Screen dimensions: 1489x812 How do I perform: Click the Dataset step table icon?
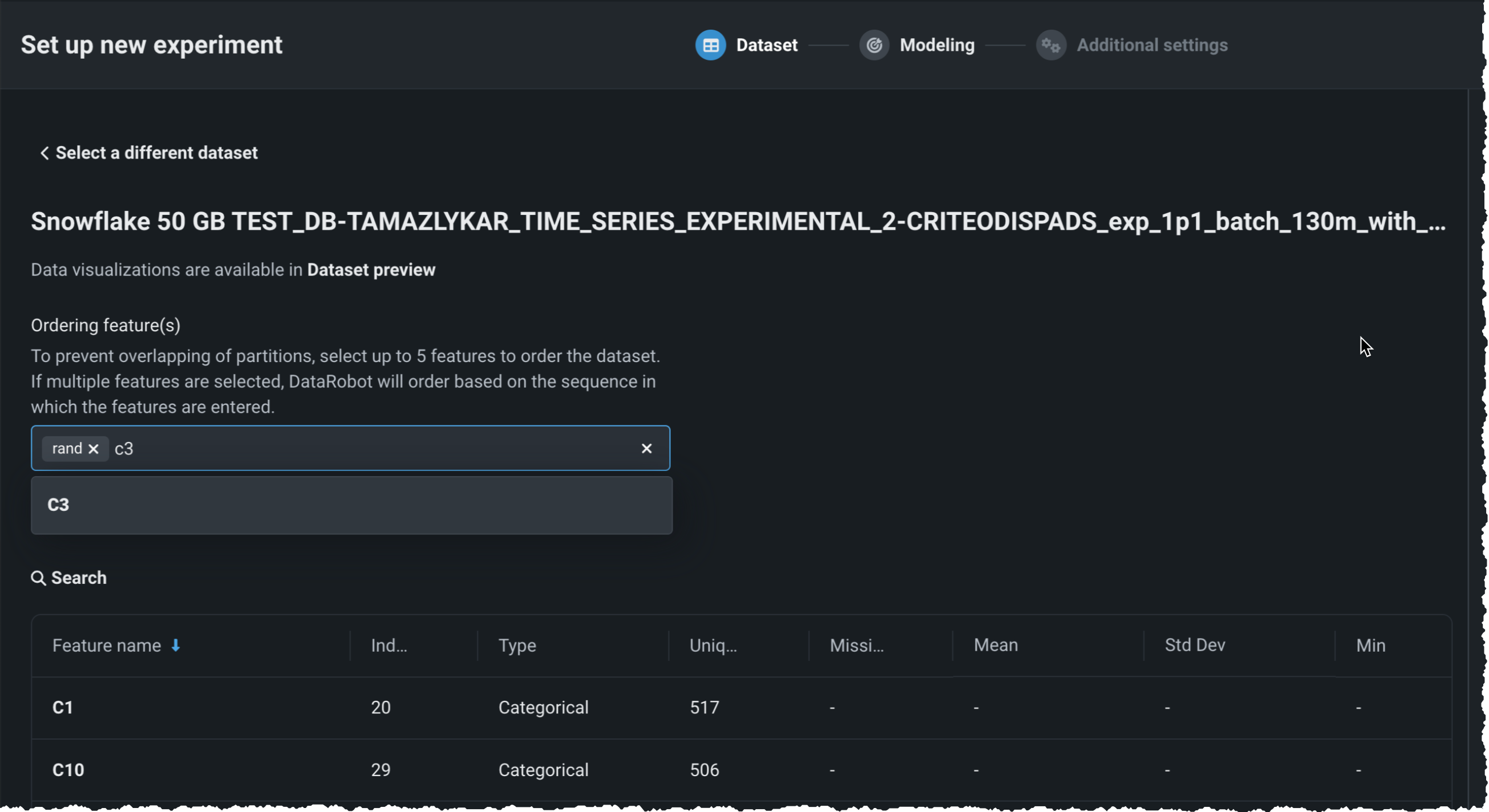[710, 45]
